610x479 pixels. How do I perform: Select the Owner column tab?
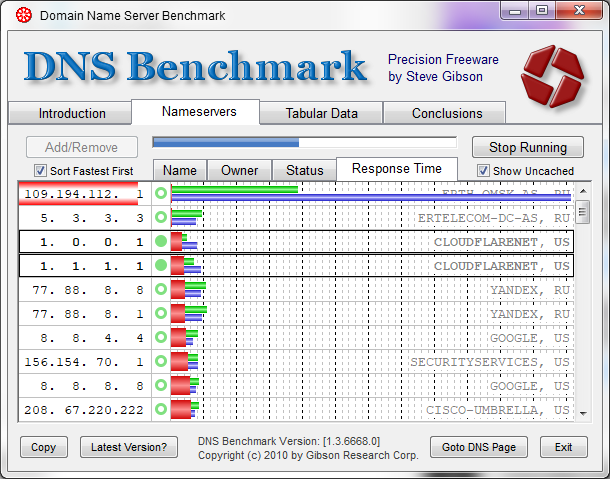[239, 170]
